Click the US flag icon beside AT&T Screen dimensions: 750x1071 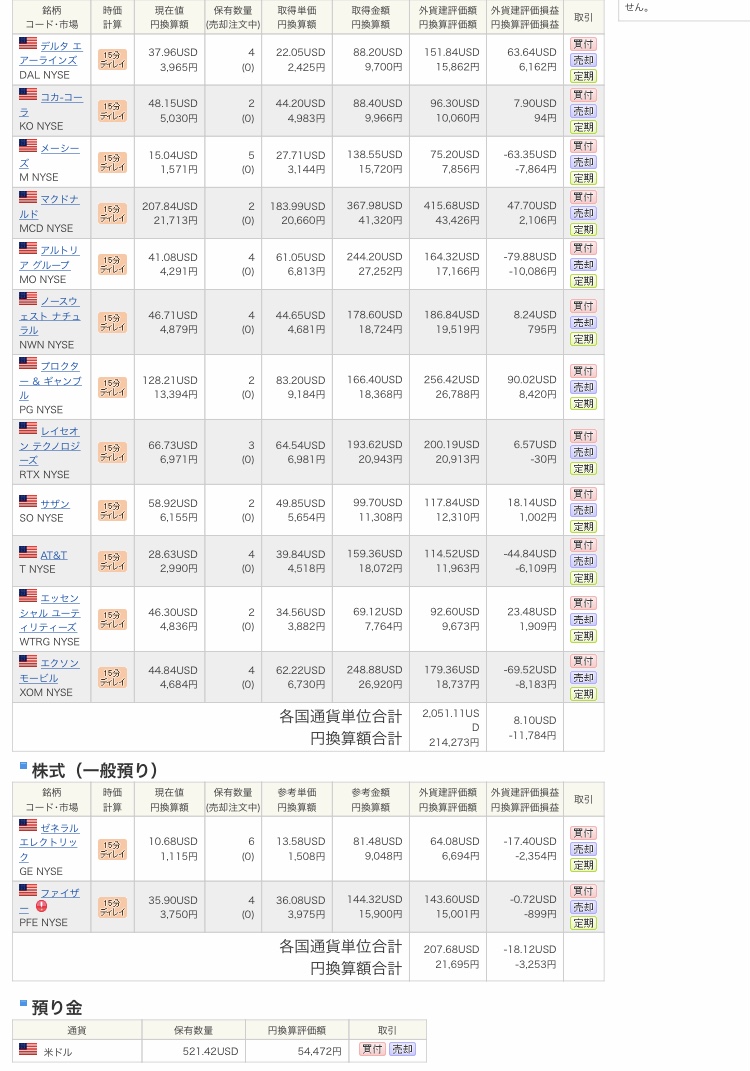point(28,553)
